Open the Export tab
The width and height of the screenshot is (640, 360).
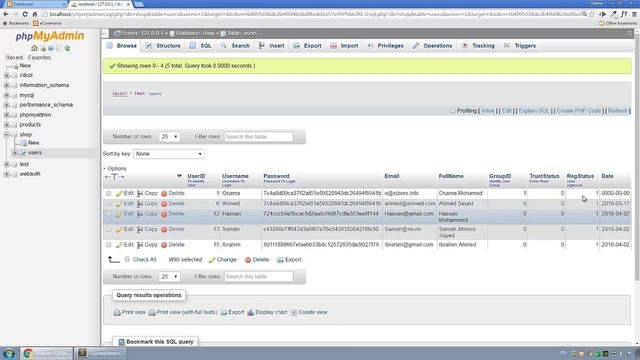(308, 46)
